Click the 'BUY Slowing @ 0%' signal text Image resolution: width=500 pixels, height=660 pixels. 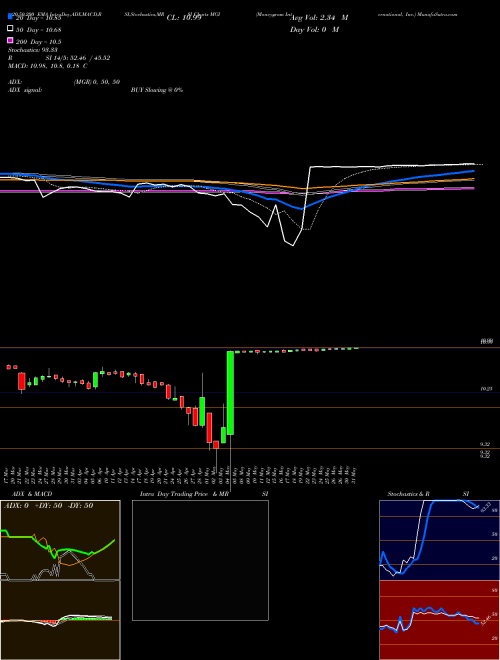pyautogui.click(x=157, y=90)
